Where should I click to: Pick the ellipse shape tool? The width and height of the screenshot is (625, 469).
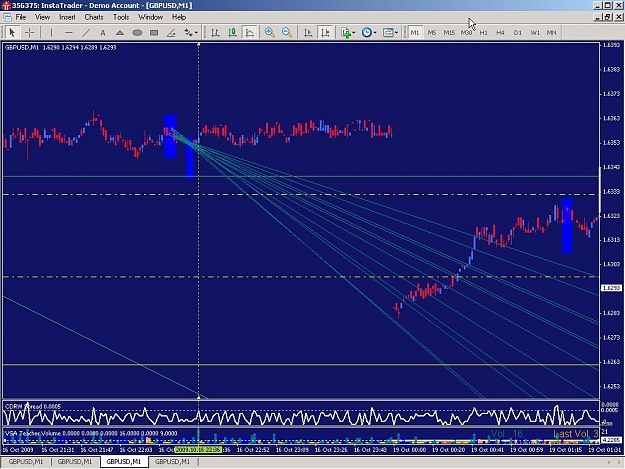point(137,33)
